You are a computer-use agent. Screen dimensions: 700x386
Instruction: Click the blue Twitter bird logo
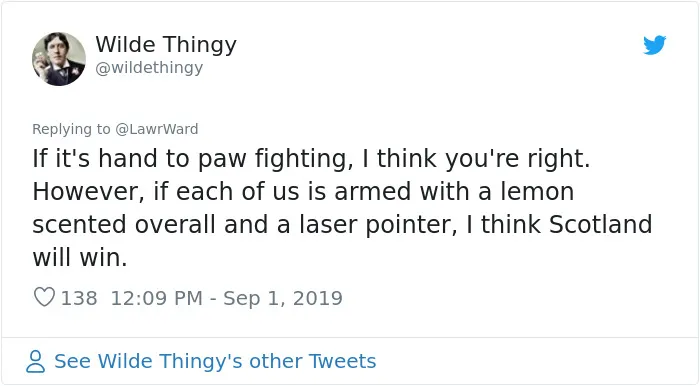click(654, 45)
